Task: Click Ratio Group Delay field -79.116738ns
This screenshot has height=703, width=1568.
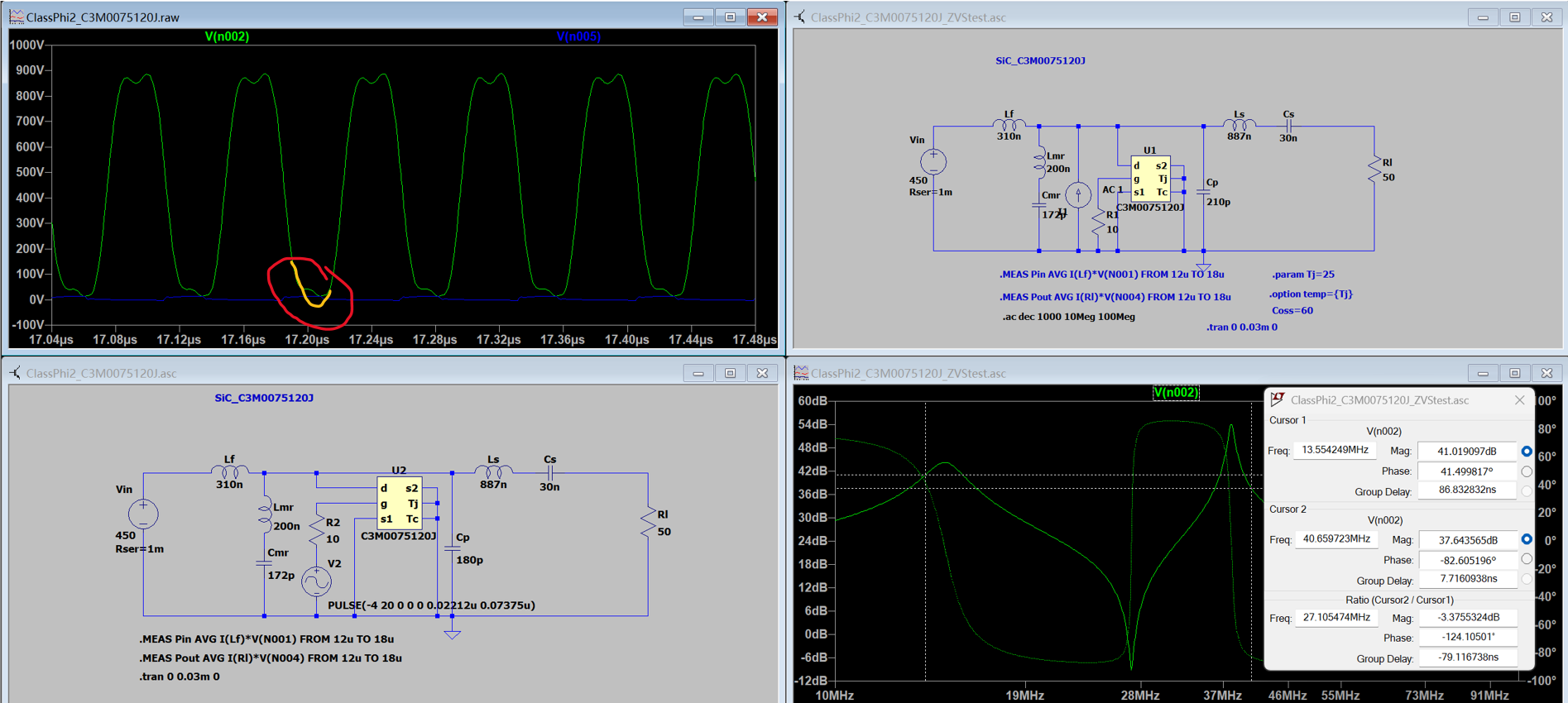Action: coord(1467,658)
